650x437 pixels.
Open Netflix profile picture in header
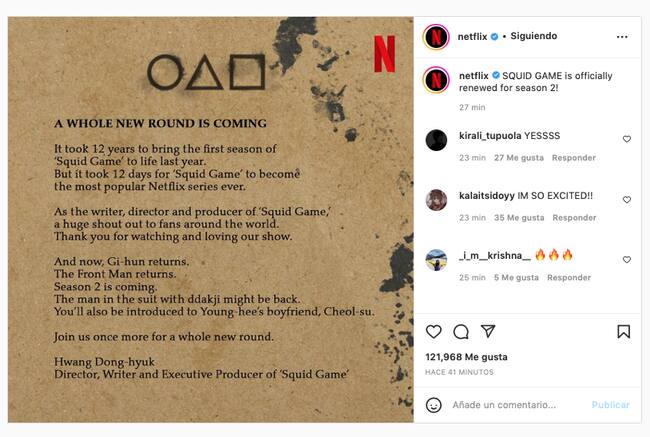pos(436,36)
